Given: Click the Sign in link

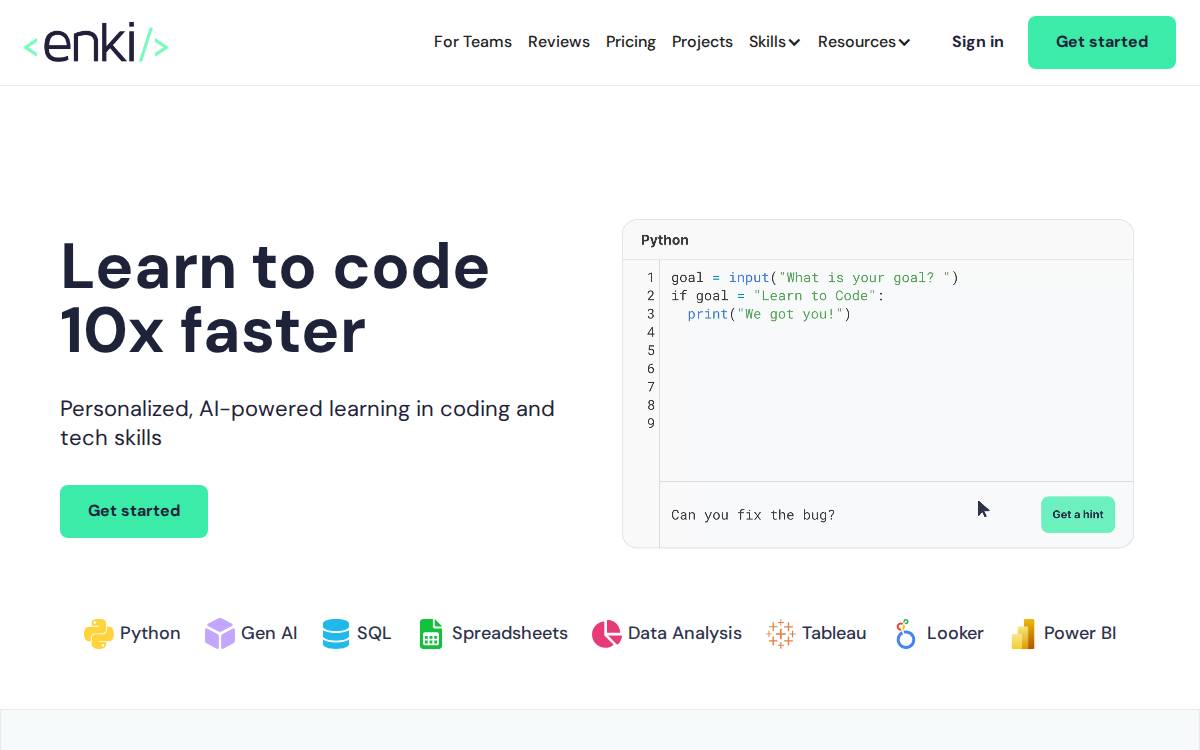Looking at the screenshot, I should (x=978, y=42).
